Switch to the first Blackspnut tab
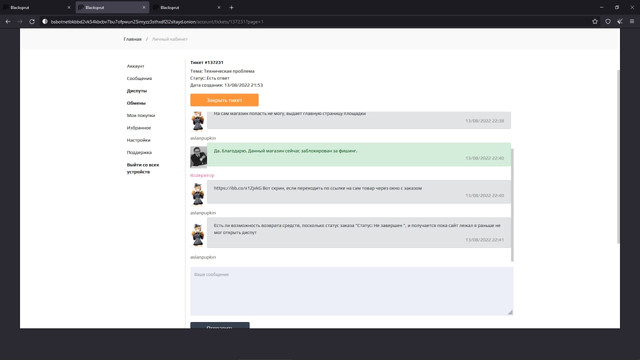The image size is (640, 360). click(37, 7)
